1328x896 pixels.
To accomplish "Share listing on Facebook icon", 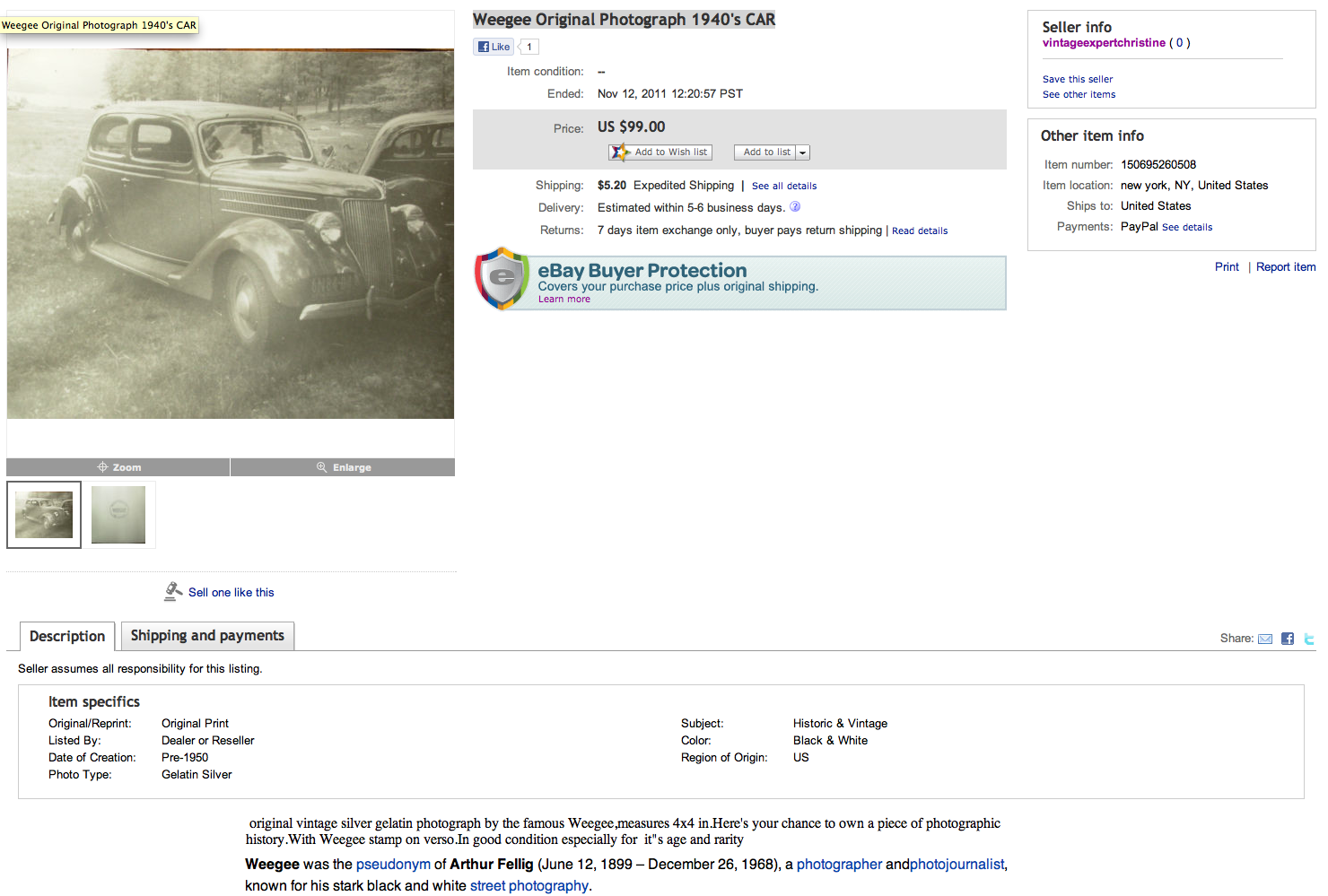I will tap(1288, 639).
